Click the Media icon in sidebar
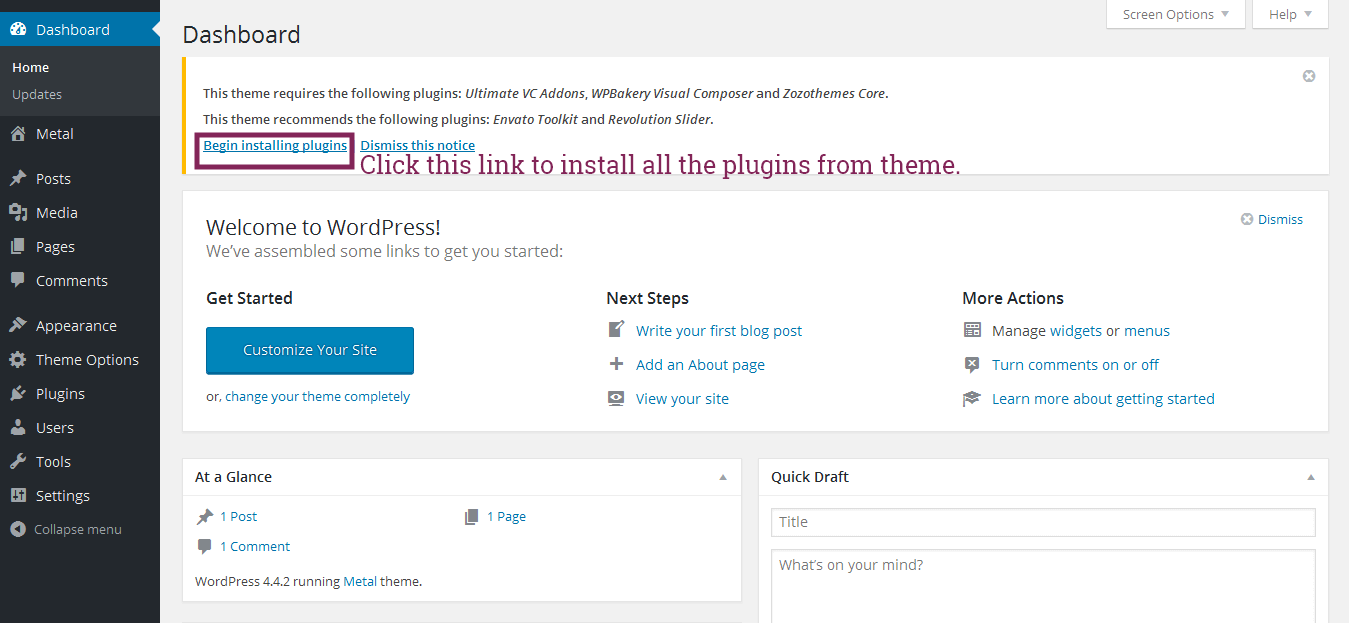This screenshot has width=1349, height=623. pyautogui.click(x=18, y=213)
